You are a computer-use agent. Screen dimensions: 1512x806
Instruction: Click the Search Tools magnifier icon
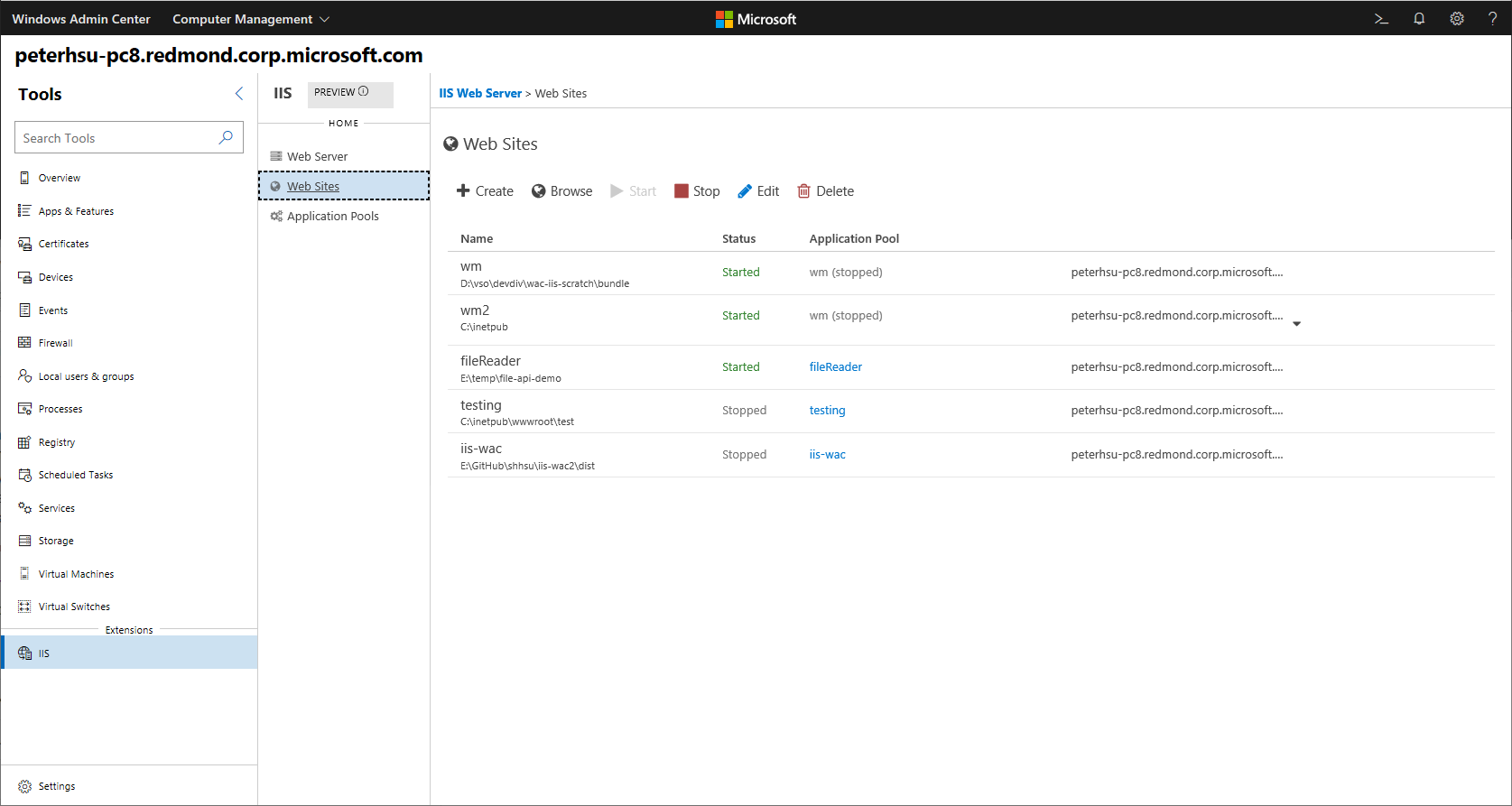226,137
